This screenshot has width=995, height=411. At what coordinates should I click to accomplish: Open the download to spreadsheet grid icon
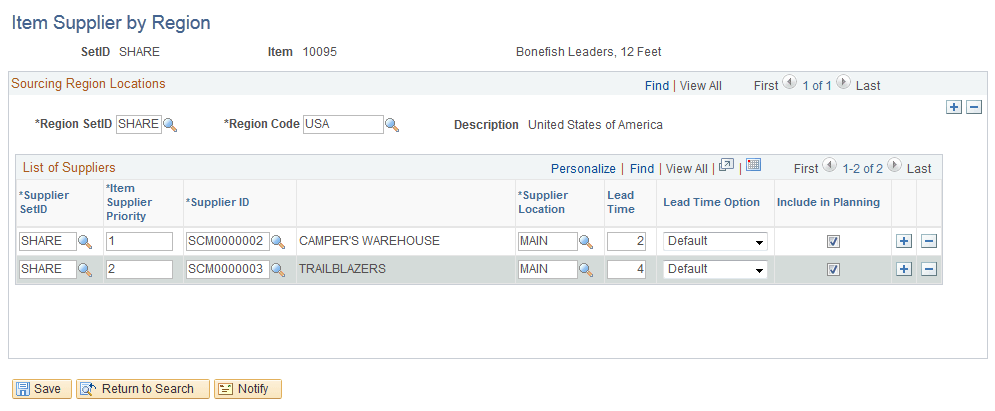(753, 166)
